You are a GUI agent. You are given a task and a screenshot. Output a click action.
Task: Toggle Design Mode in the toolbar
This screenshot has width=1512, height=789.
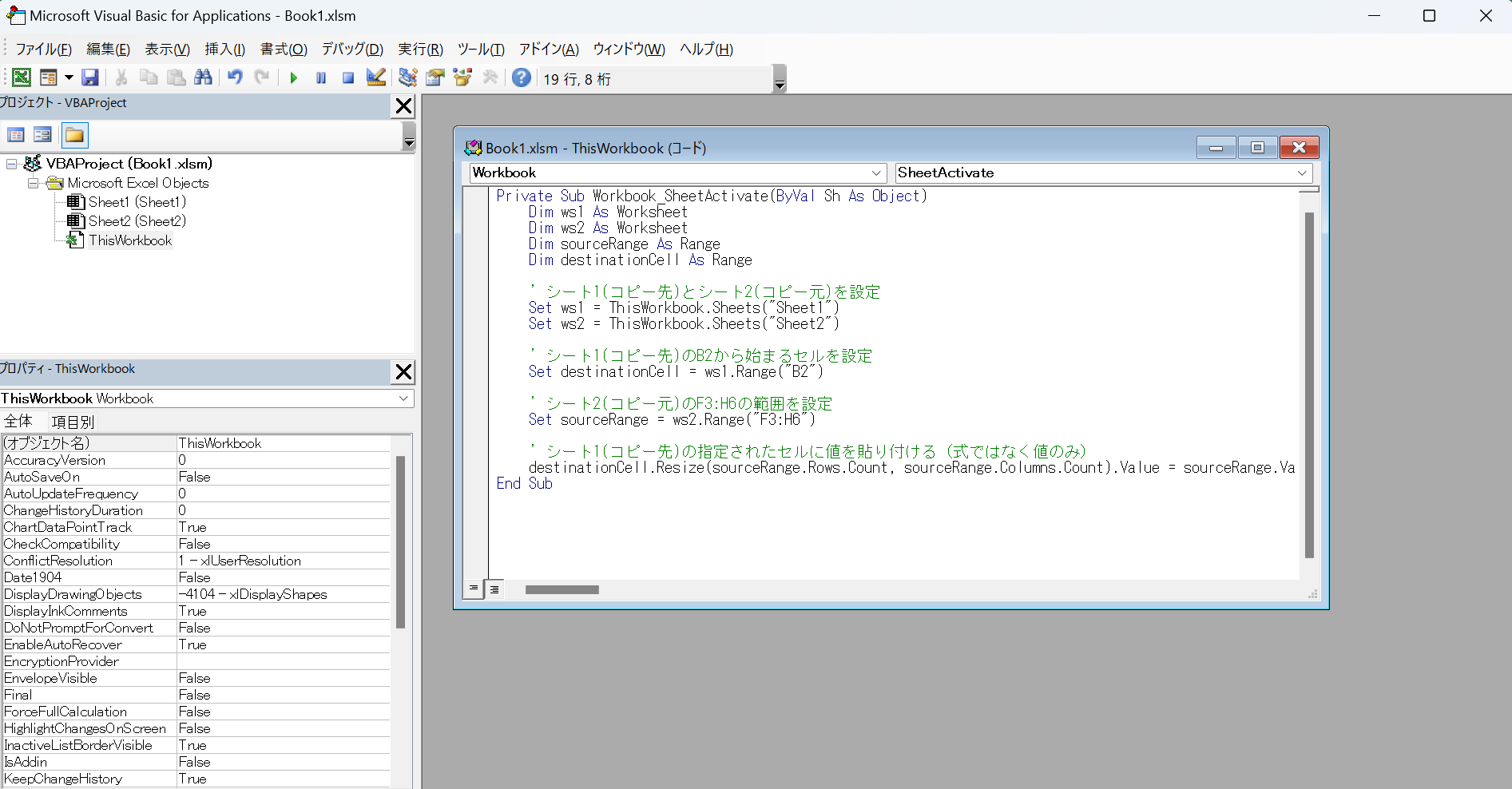pyautogui.click(x=376, y=77)
